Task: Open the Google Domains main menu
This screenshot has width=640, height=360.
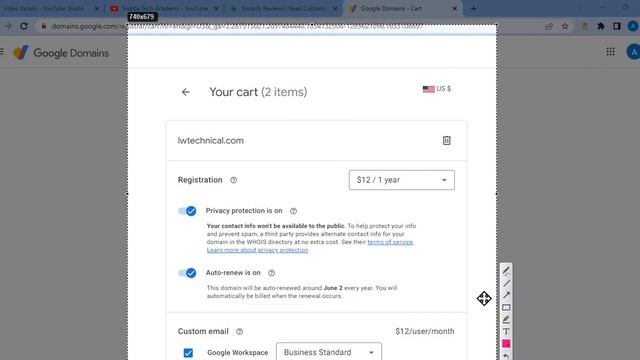Action: coord(2,52)
